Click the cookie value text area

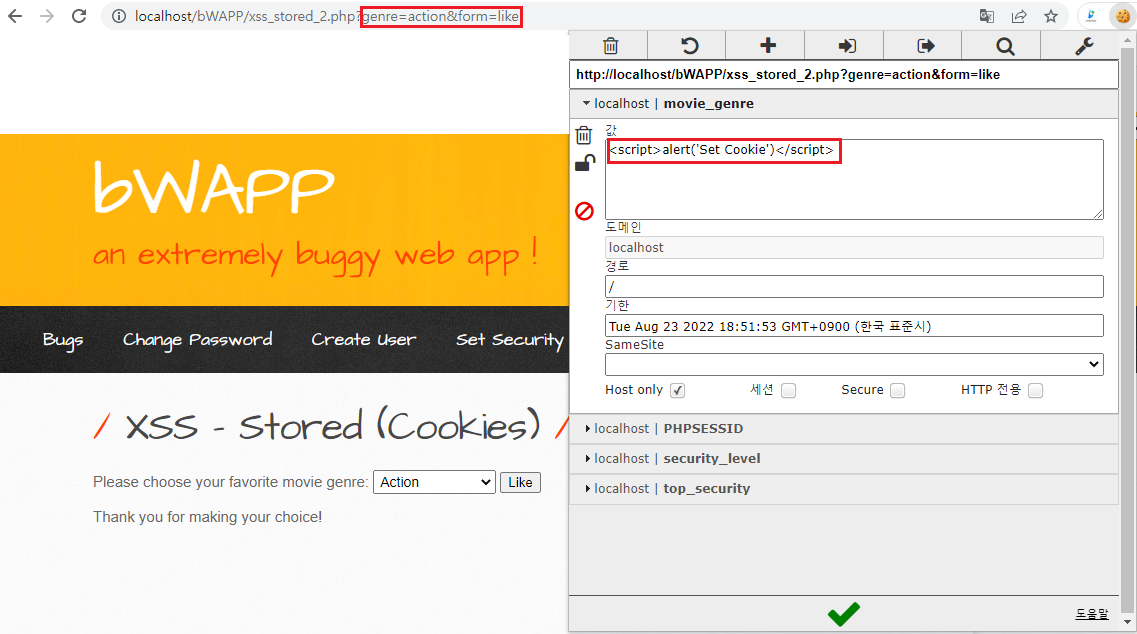pos(854,179)
